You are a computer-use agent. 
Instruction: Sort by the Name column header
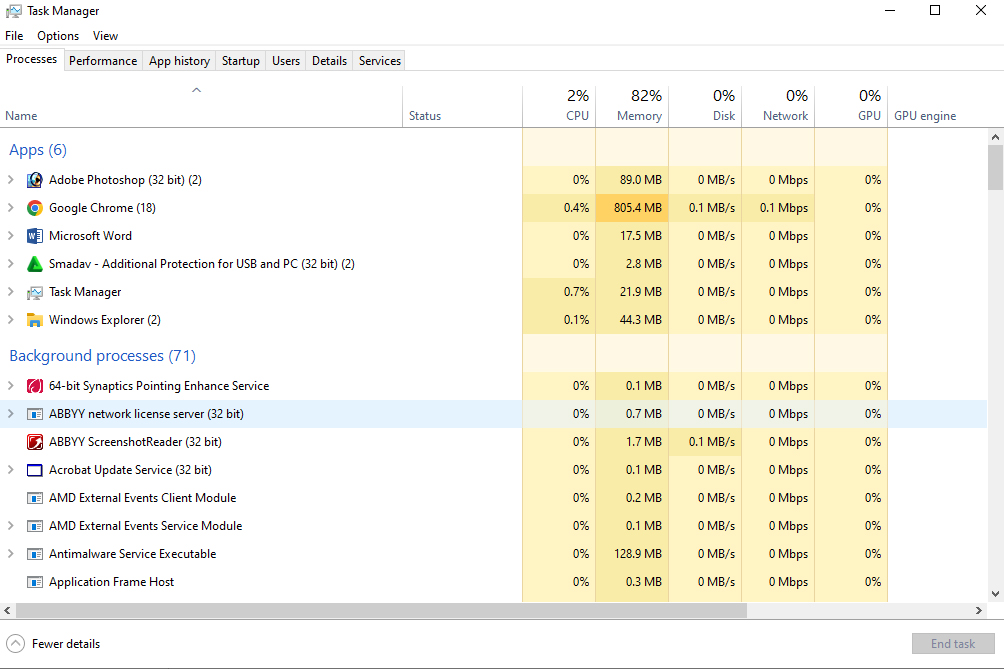pyautogui.click(x=201, y=106)
